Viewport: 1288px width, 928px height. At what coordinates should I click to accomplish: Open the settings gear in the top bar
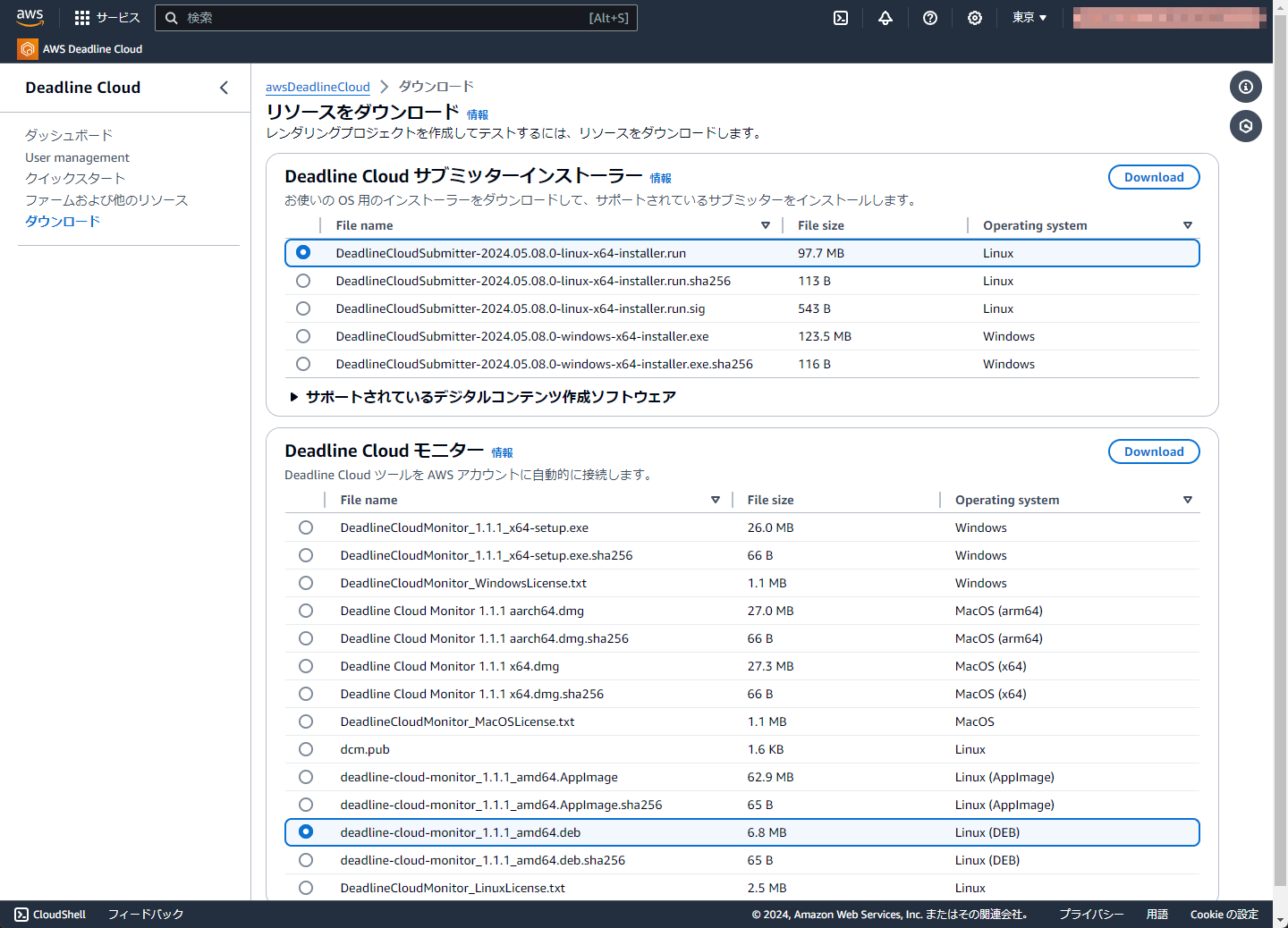point(975,18)
